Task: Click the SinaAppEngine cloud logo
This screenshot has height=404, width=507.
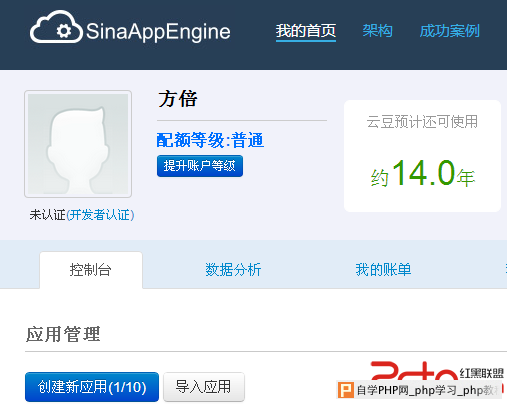Action: click(56, 27)
